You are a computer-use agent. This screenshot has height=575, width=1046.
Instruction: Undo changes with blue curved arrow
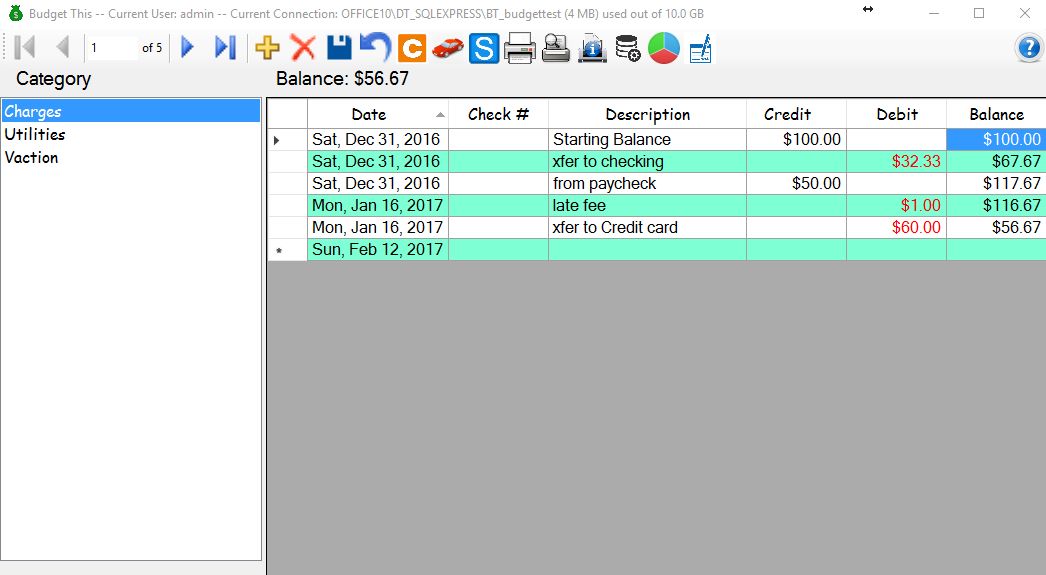pos(376,48)
